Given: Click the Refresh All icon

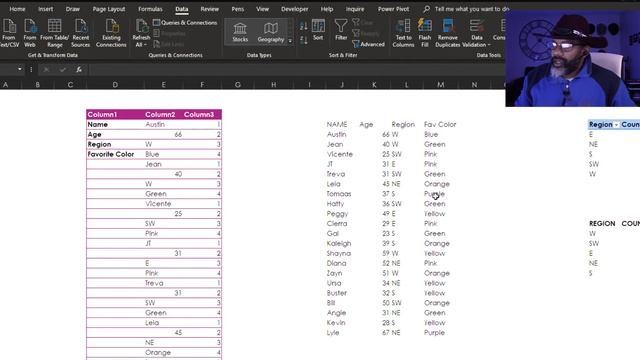Looking at the screenshot, I should pyautogui.click(x=142, y=27).
